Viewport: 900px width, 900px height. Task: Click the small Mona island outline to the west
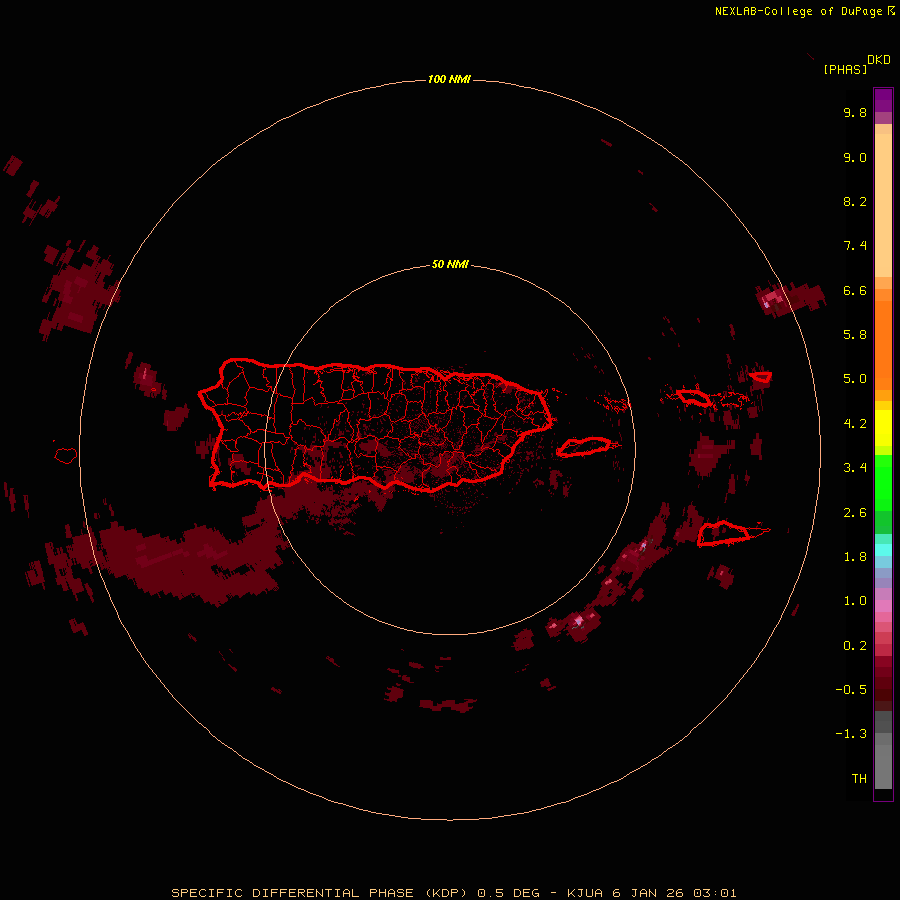coord(66,456)
